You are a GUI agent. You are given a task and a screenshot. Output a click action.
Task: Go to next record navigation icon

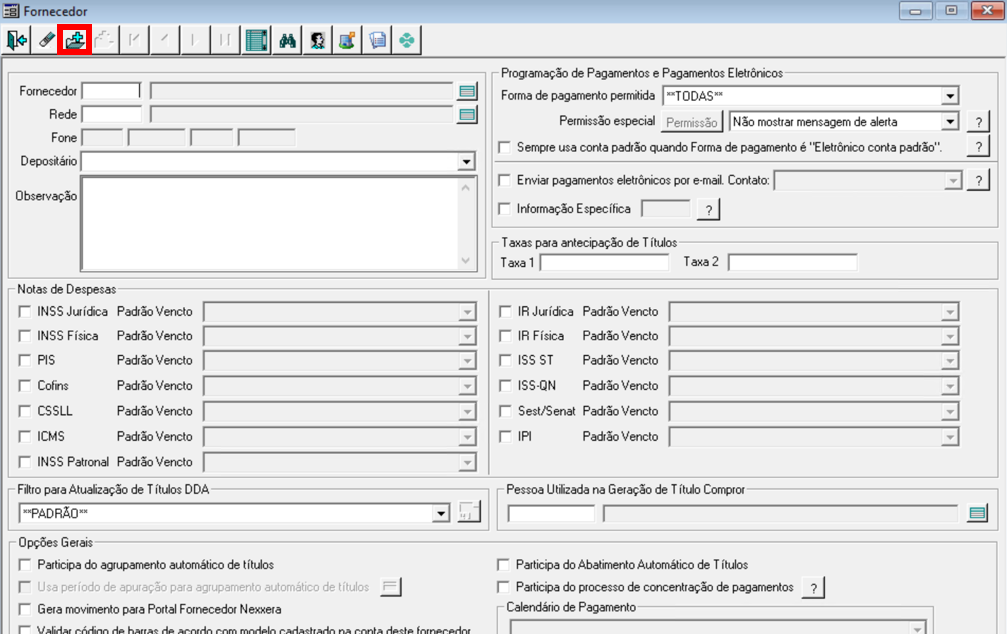[194, 40]
